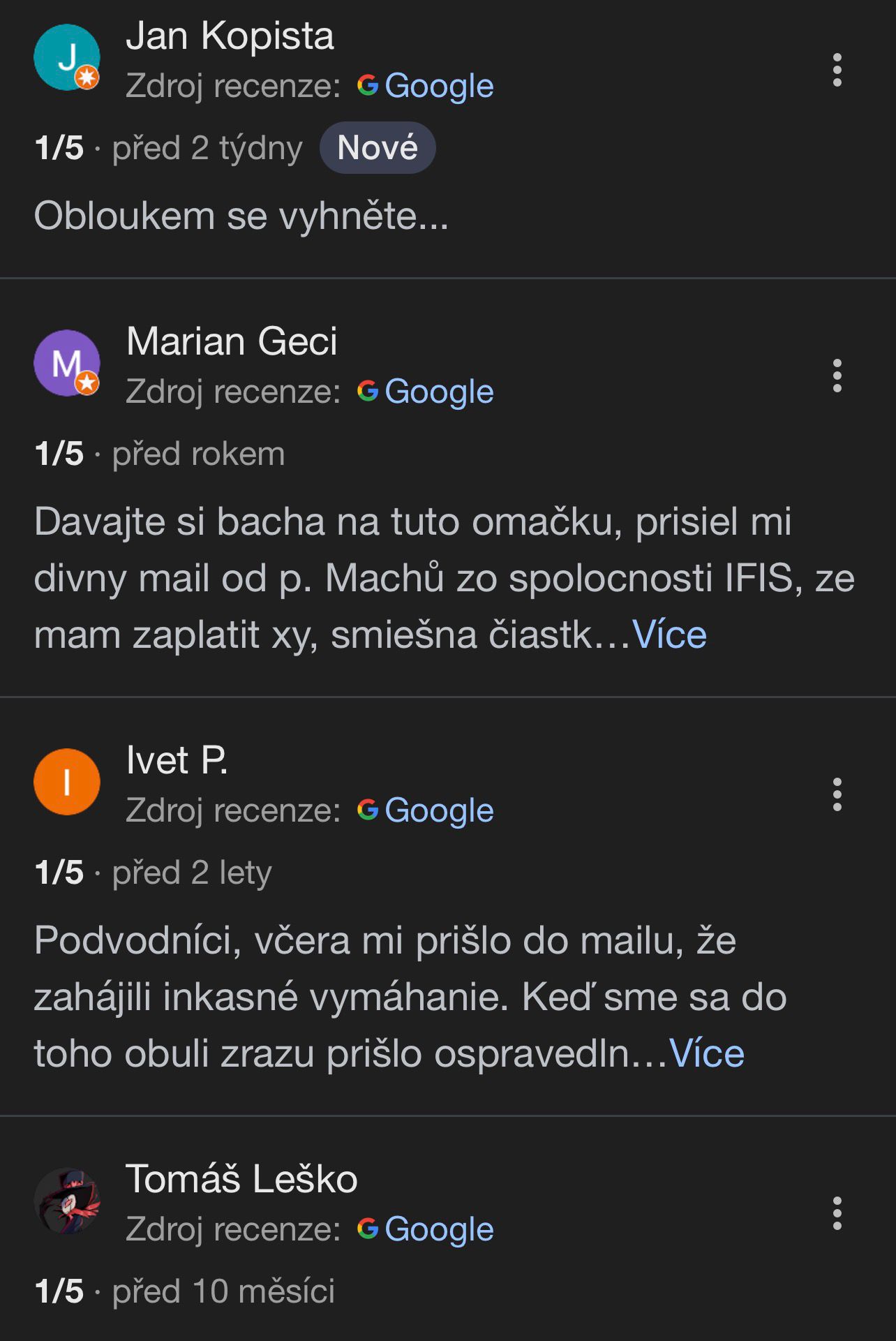Open reviewer name Marian Geci
896x1341 pixels.
click(x=232, y=341)
